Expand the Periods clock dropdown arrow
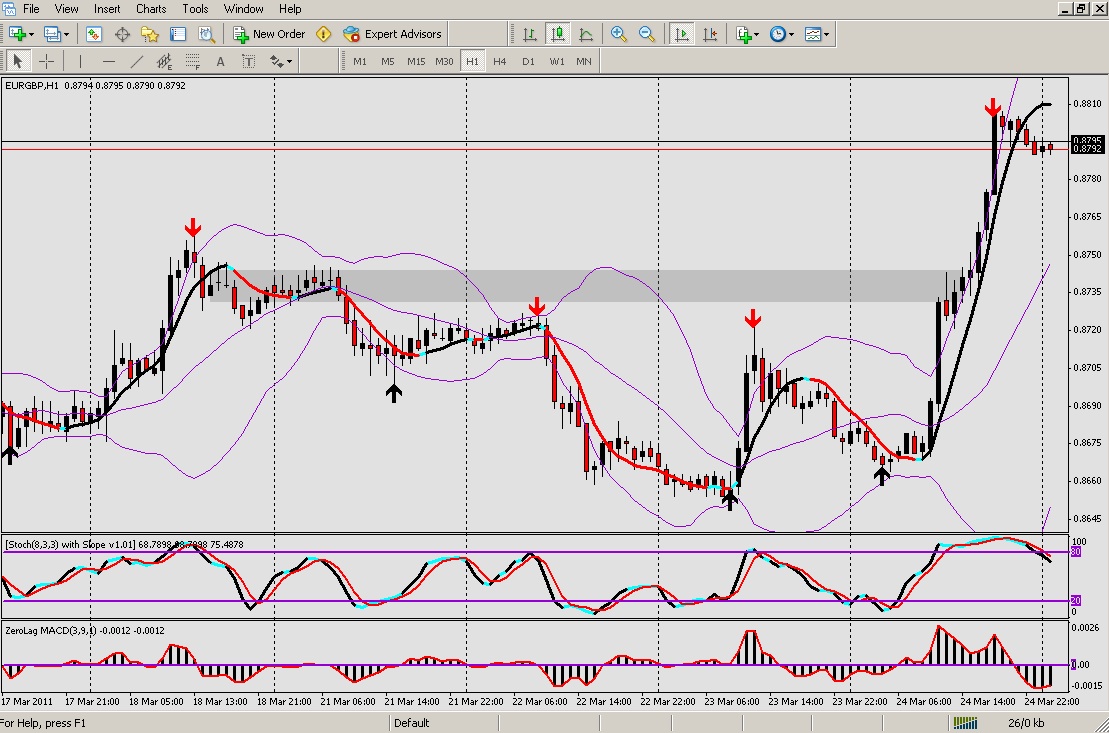The image size is (1109, 733). 791,34
